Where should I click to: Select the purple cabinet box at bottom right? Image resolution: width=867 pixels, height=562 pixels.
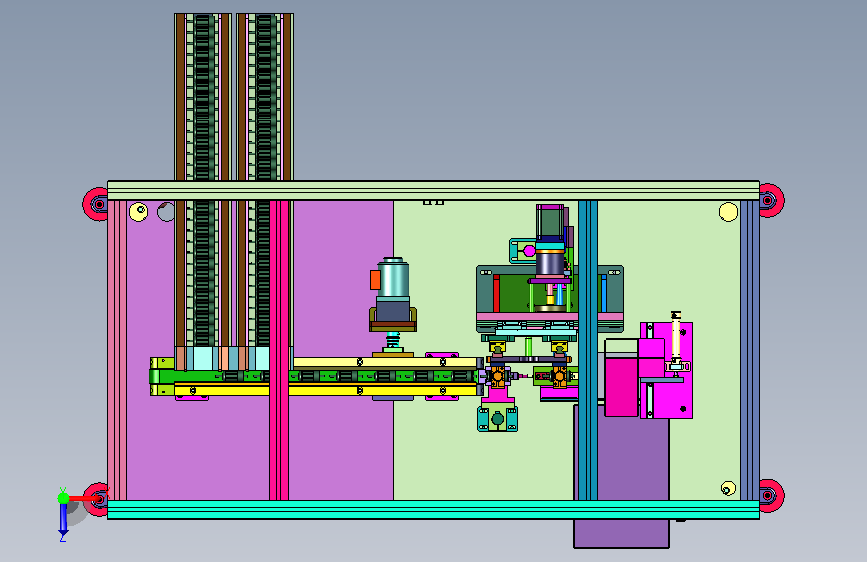click(x=621, y=476)
